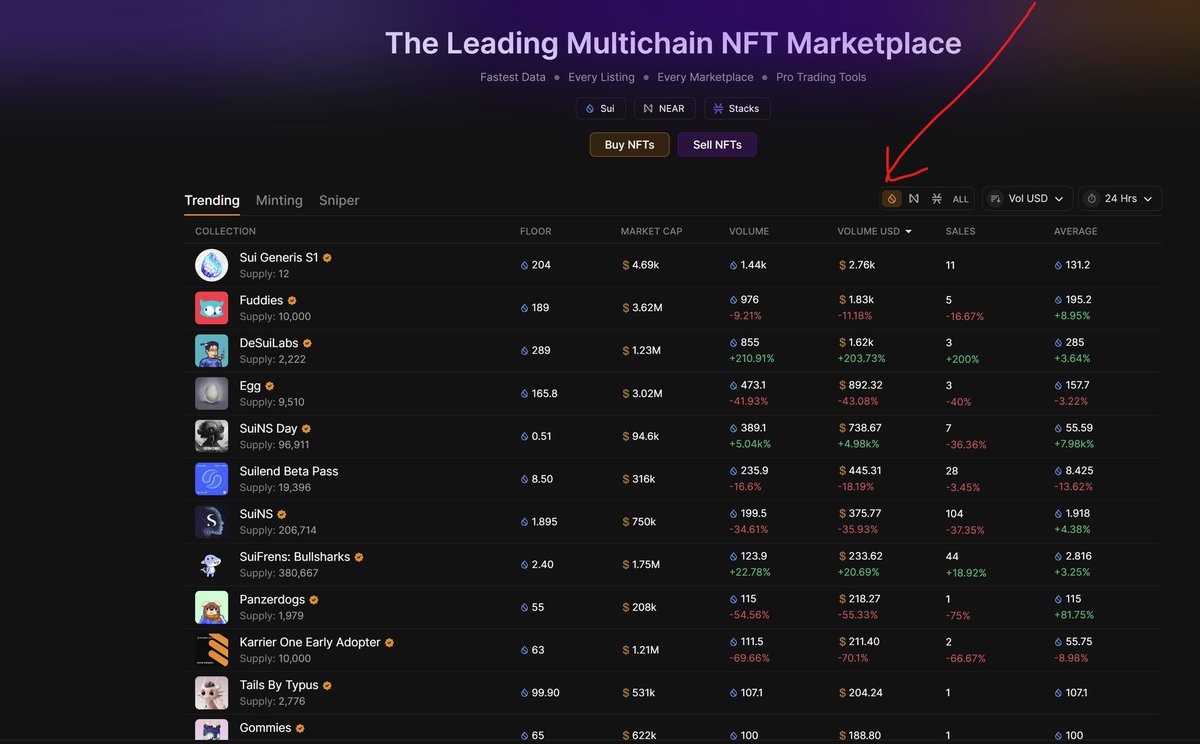Open the Fuddies collection avatar
This screenshot has width=1200, height=744.
(x=211, y=308)
